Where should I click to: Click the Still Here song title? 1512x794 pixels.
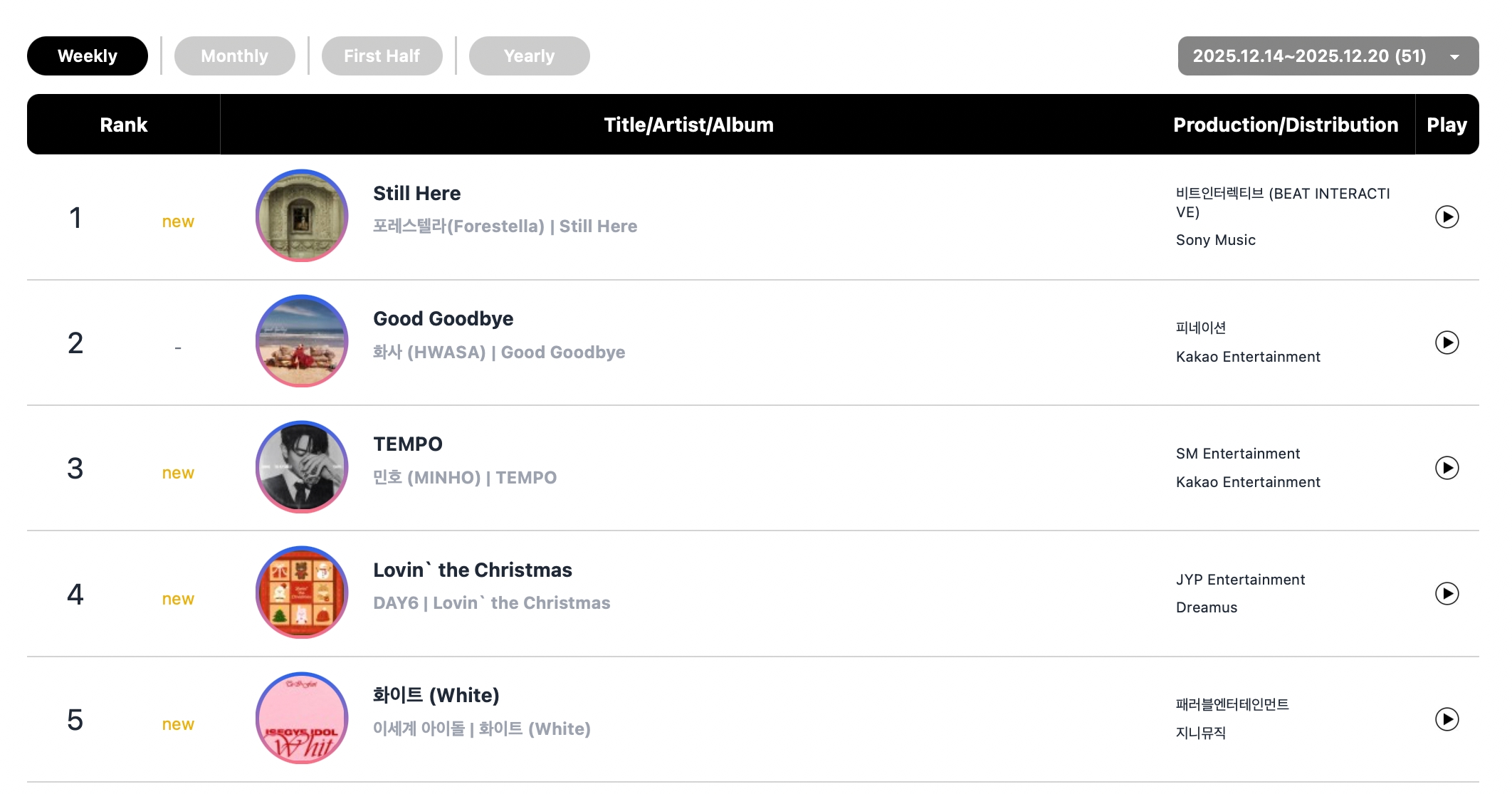416,194
